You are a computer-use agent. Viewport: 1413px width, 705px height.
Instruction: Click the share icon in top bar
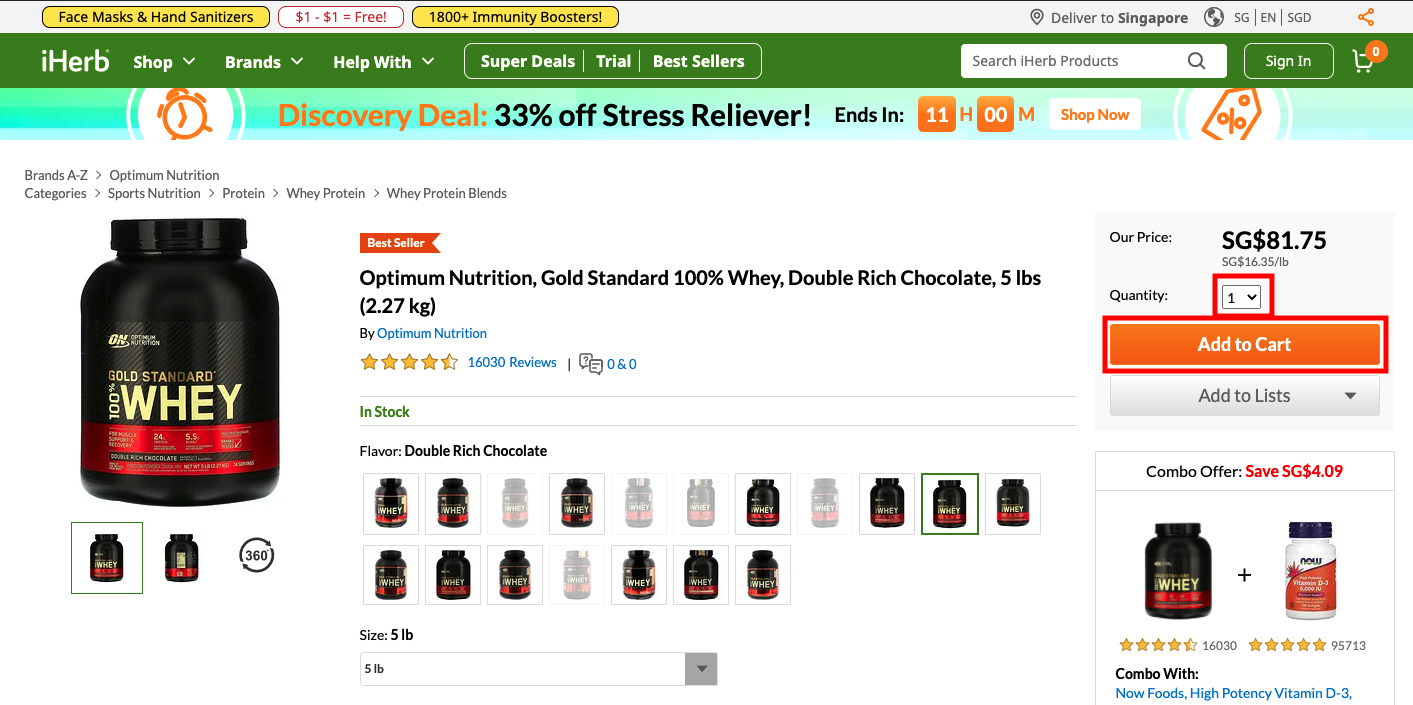click(1366, 17)
